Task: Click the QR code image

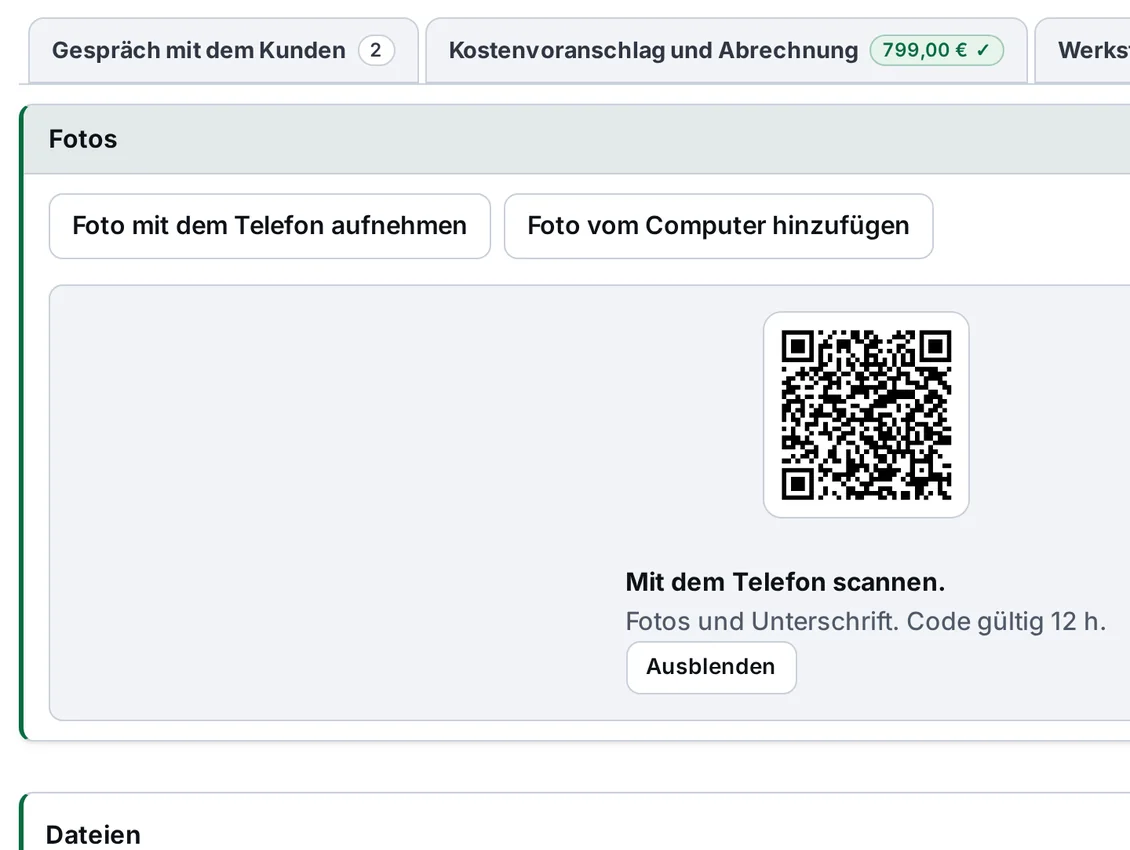Action: [x=866, y=415]
